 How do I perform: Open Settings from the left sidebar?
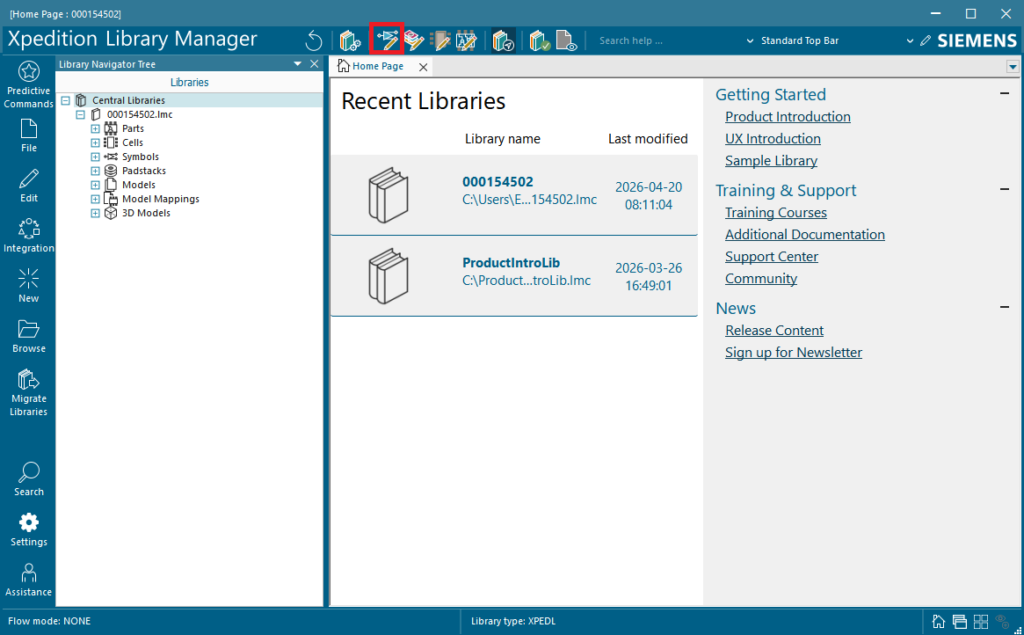click(29, 529)
